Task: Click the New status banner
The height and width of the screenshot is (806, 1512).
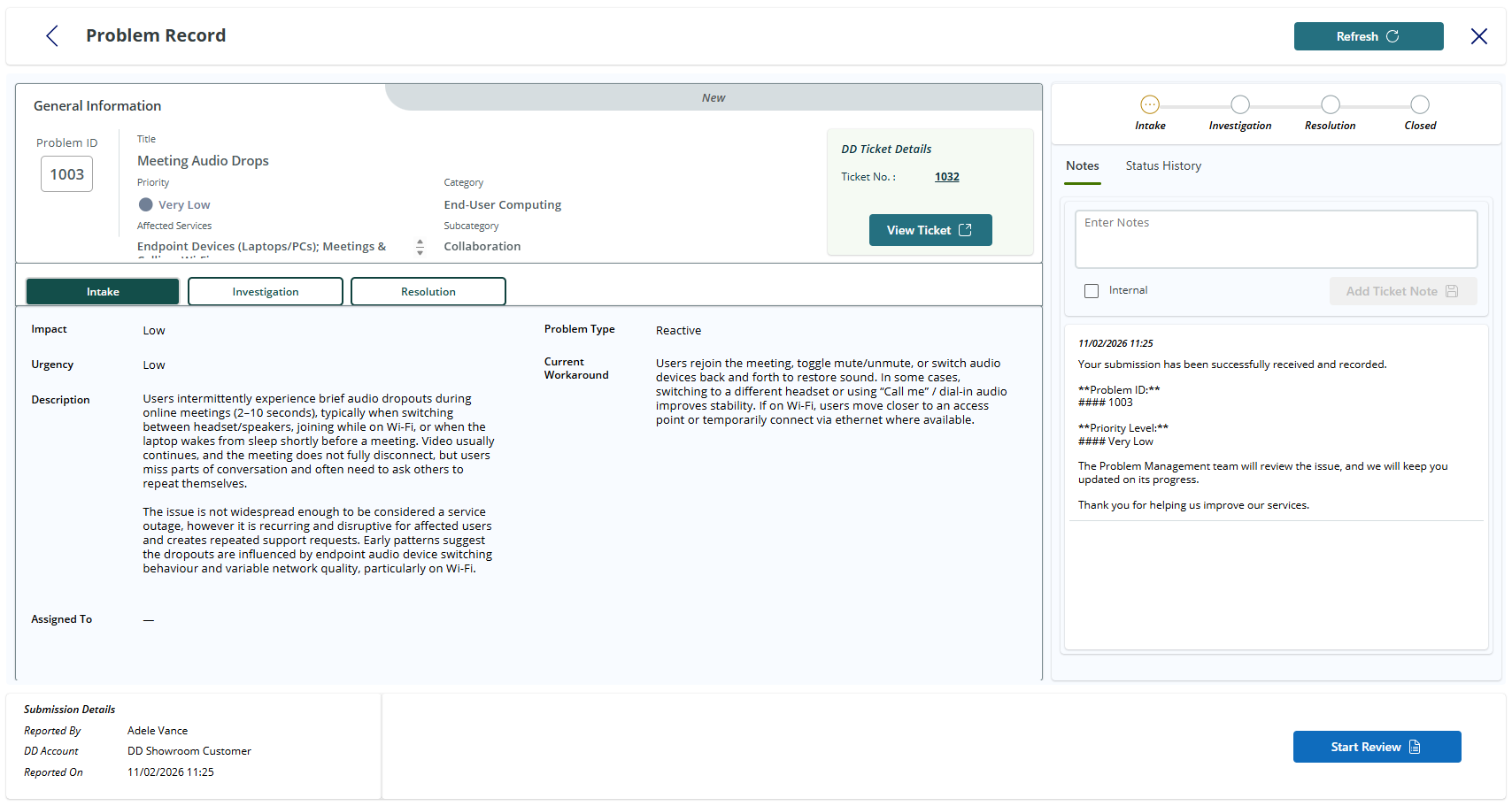Action: point(714,97)
